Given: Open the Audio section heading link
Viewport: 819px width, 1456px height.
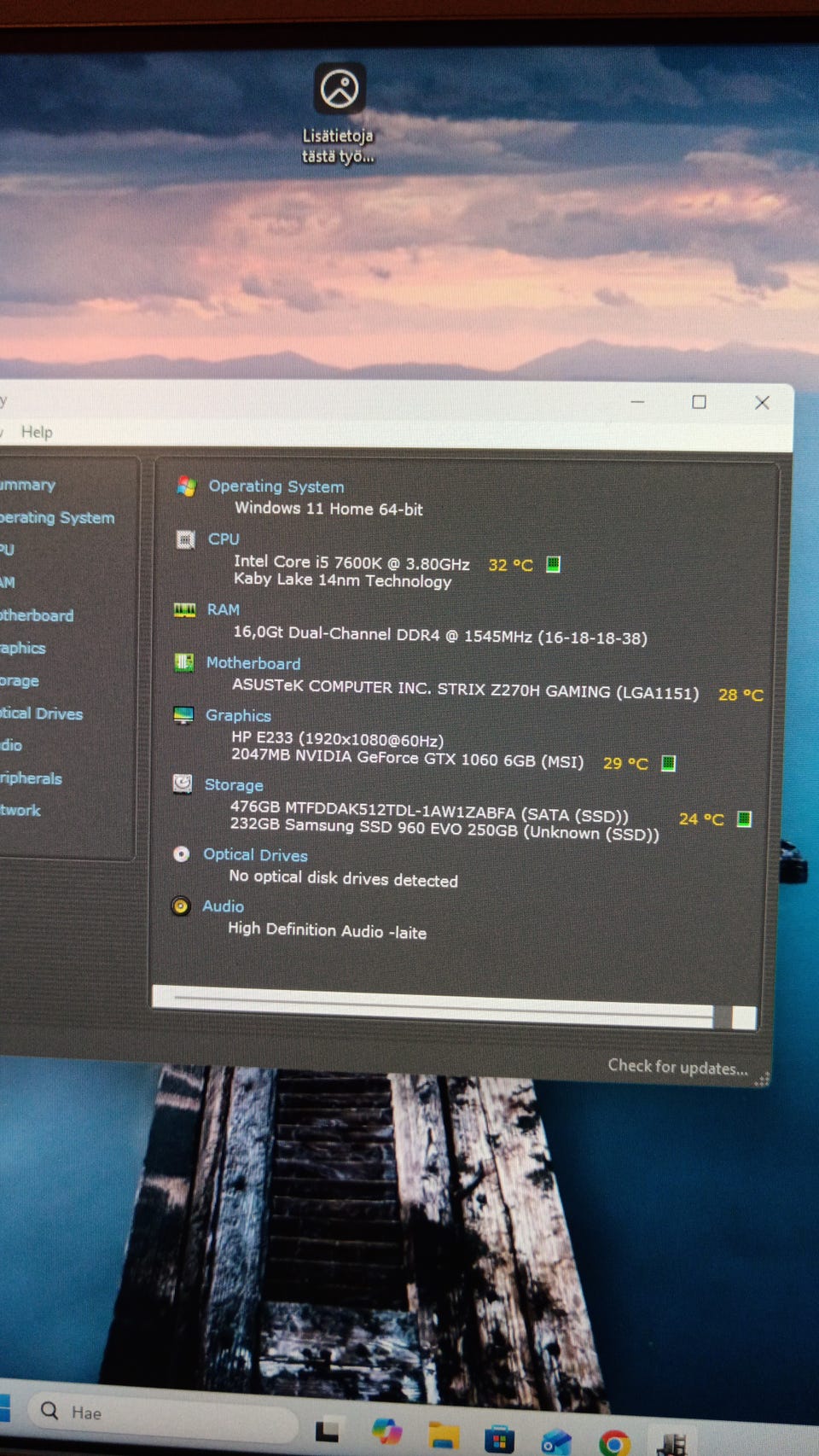Looking at the screenshot, I should (x=223, y=906).
